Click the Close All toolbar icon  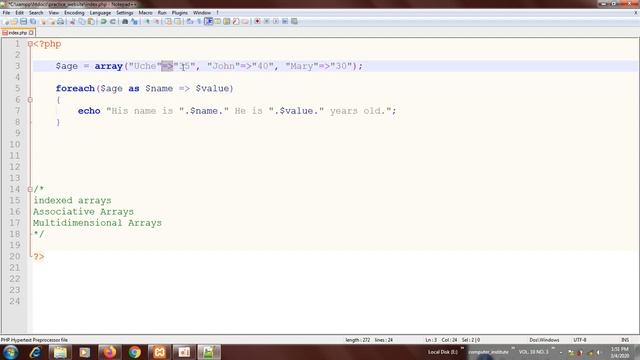click(52, 21)
